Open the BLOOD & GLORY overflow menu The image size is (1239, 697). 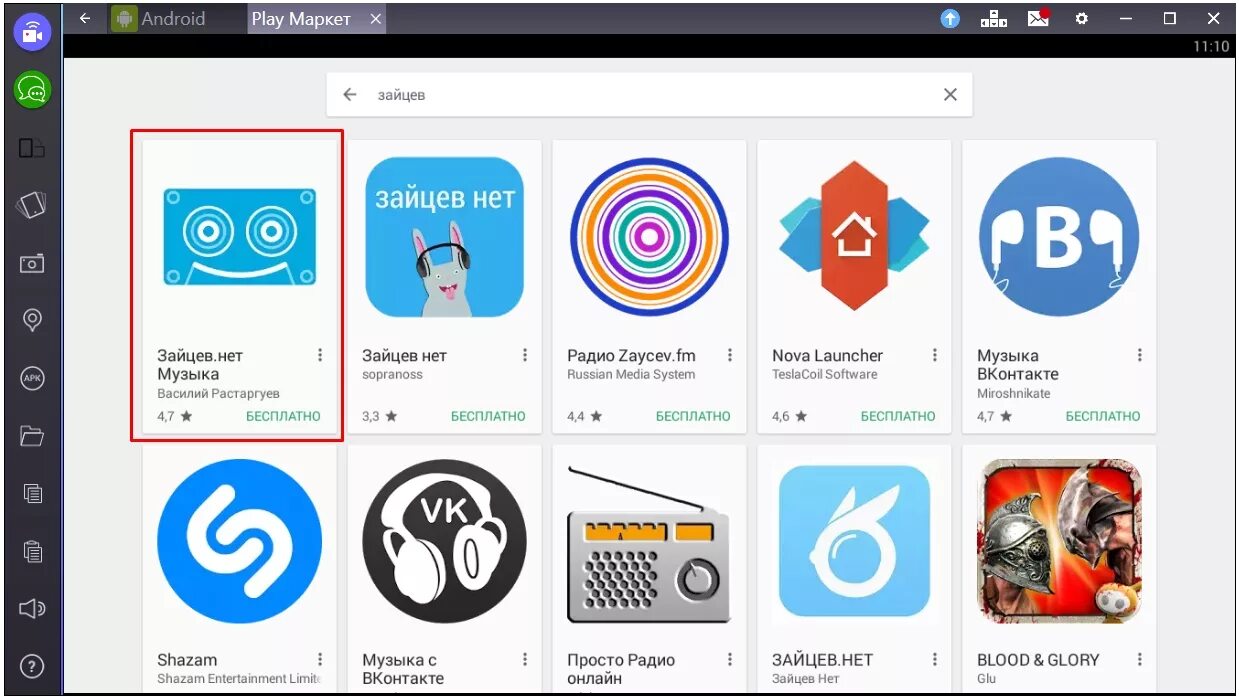click(x=1140, y=660)
